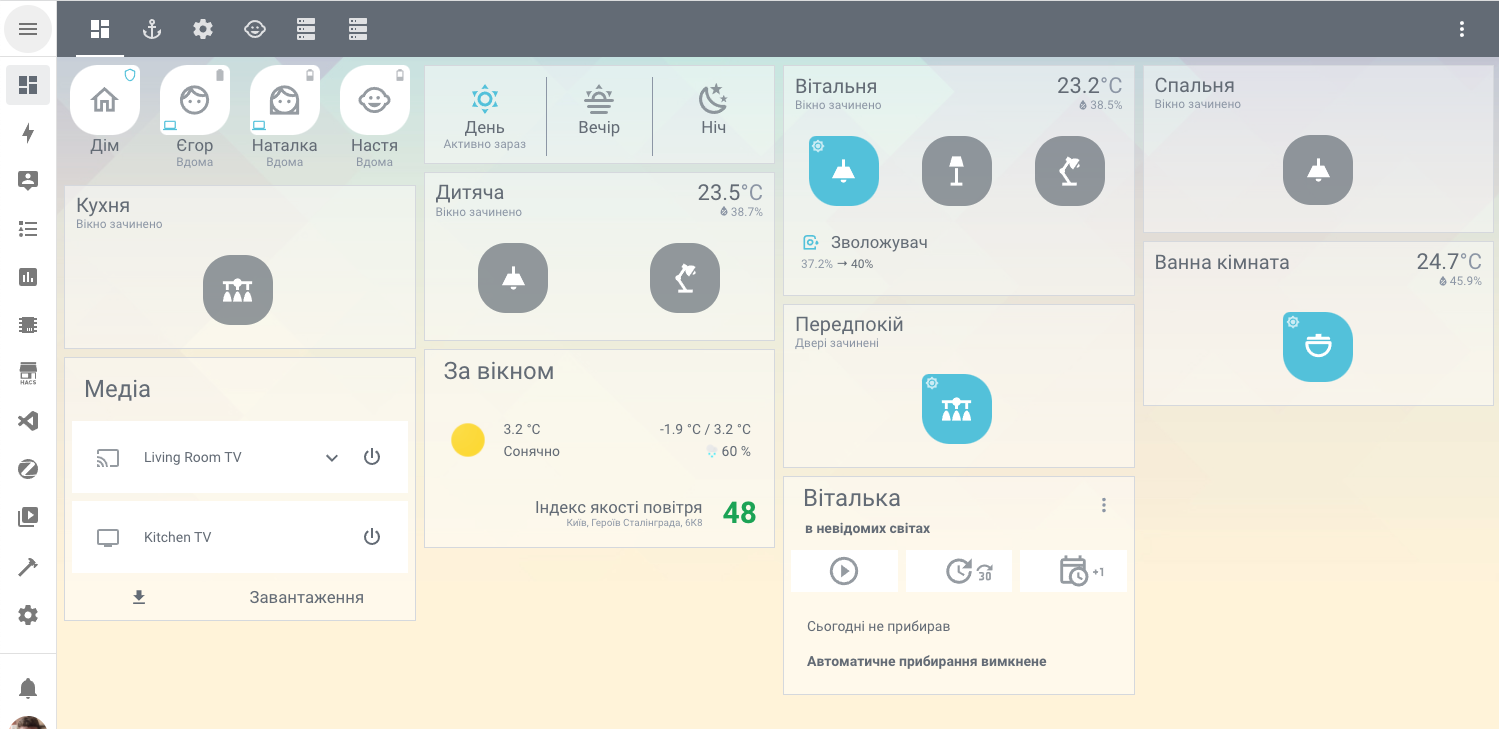Toggle power for Living Room TV
The image size is (1499, 729).
click(372, 457)
